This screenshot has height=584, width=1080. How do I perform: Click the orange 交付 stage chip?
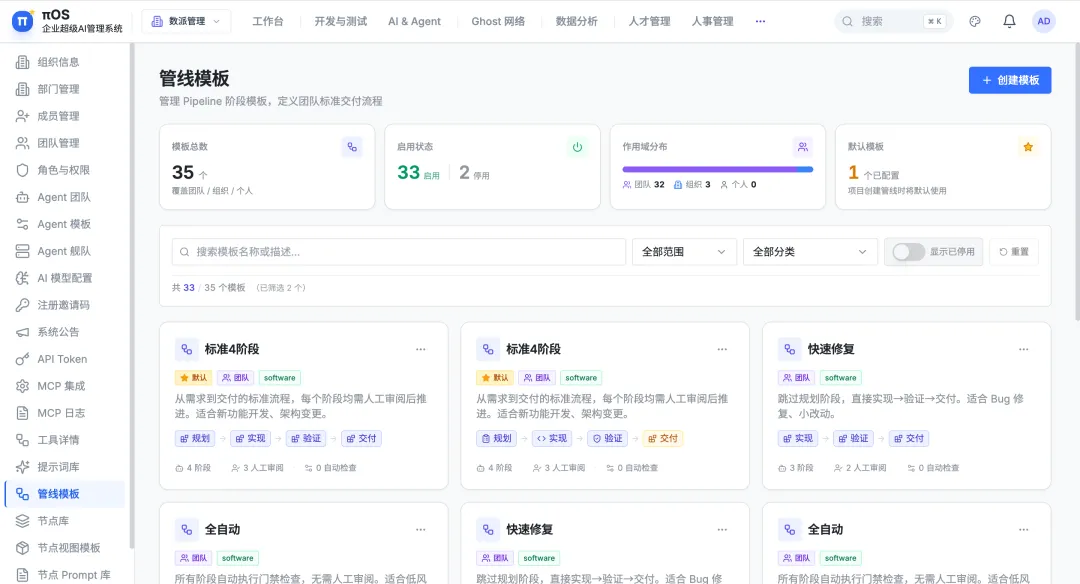pos(662,438)
